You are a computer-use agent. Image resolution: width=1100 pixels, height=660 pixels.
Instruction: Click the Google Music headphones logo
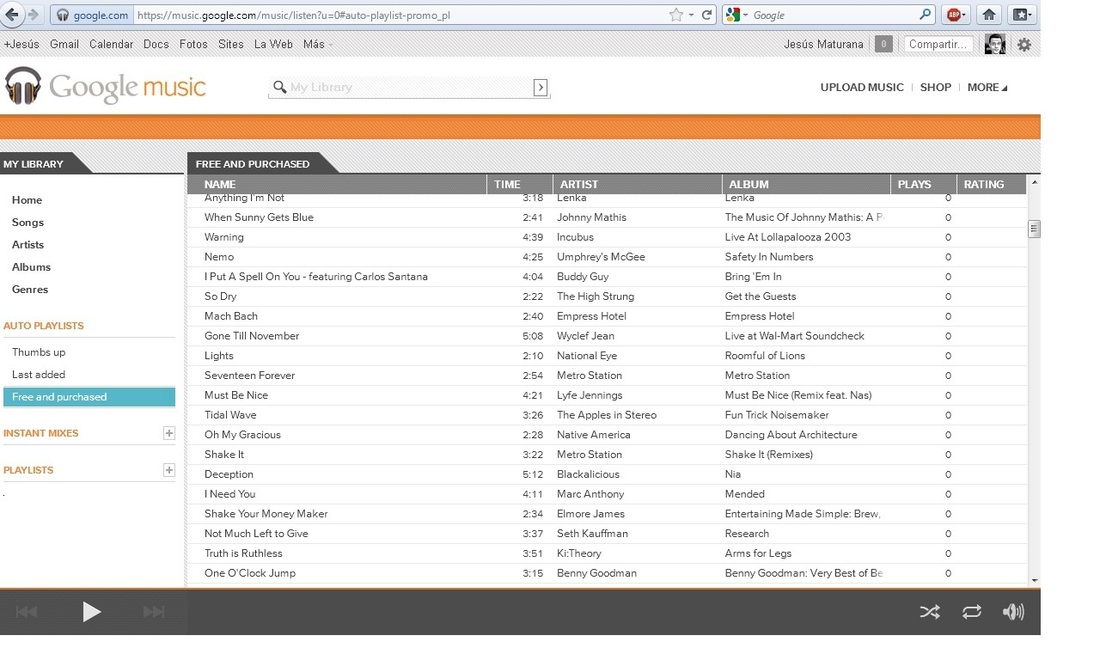click(x=22, y=86)
